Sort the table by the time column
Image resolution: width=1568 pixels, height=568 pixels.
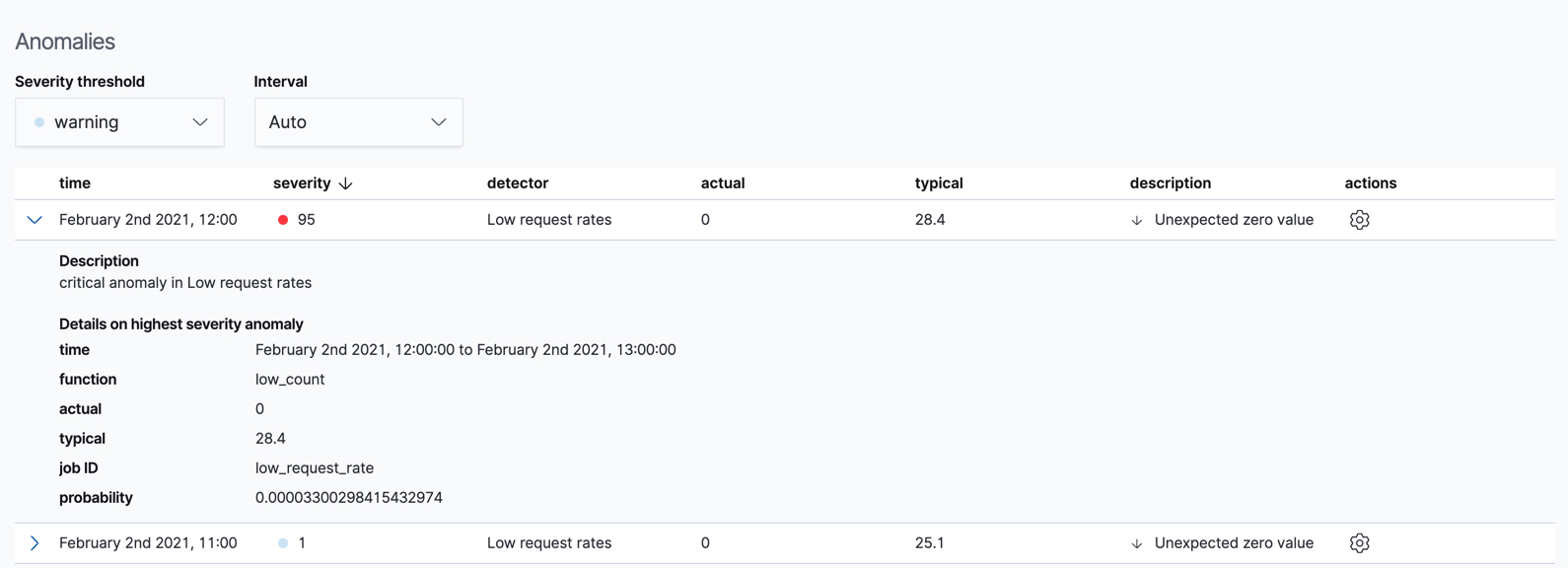[75, 182]
